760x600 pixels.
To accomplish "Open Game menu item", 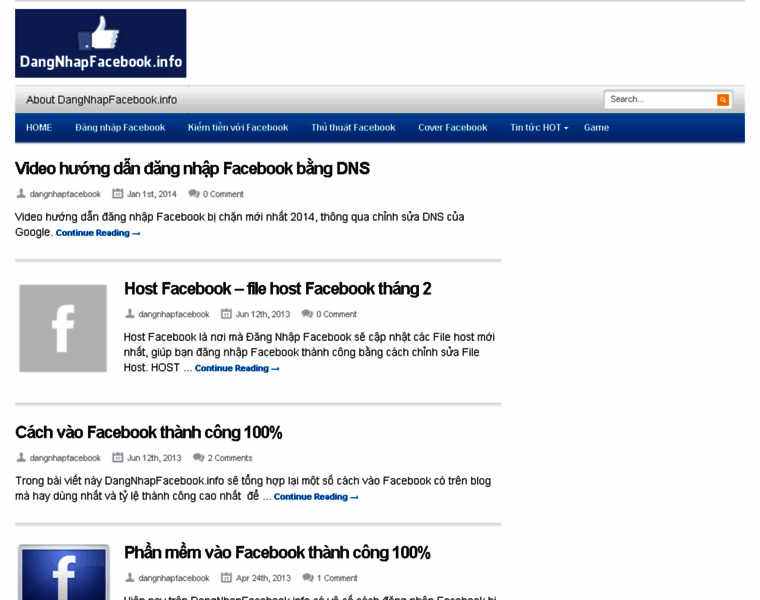I will [x=596, y=127].
